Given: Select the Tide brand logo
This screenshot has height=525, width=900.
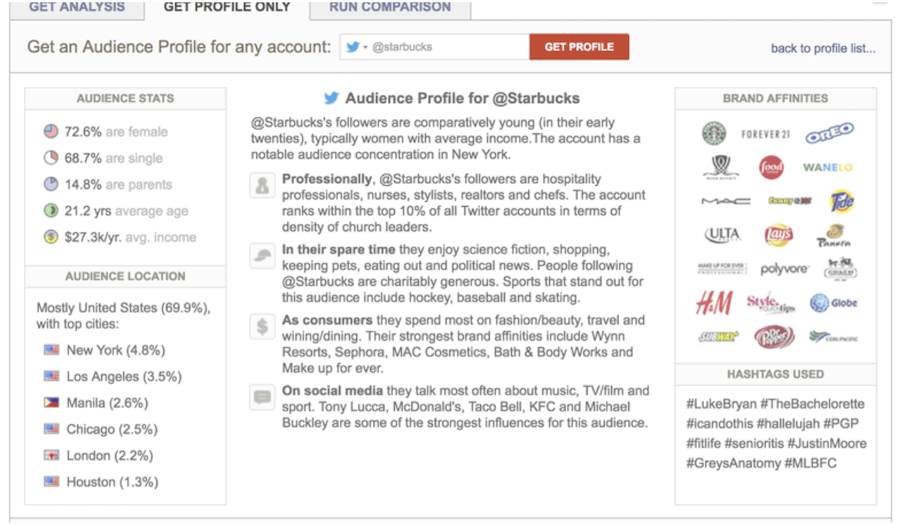Looking at the screenshot, I should click(842, 201).
